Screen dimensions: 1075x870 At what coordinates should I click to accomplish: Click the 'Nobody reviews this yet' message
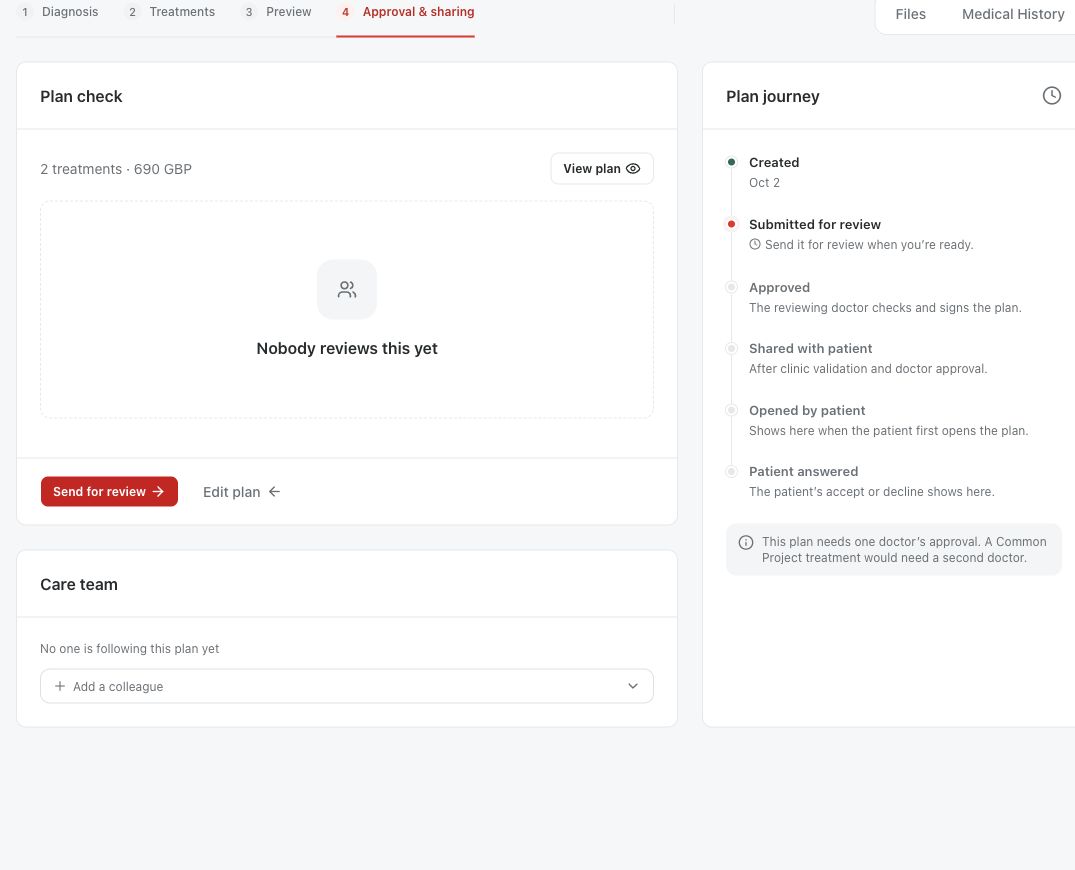[x=347, y=348]
